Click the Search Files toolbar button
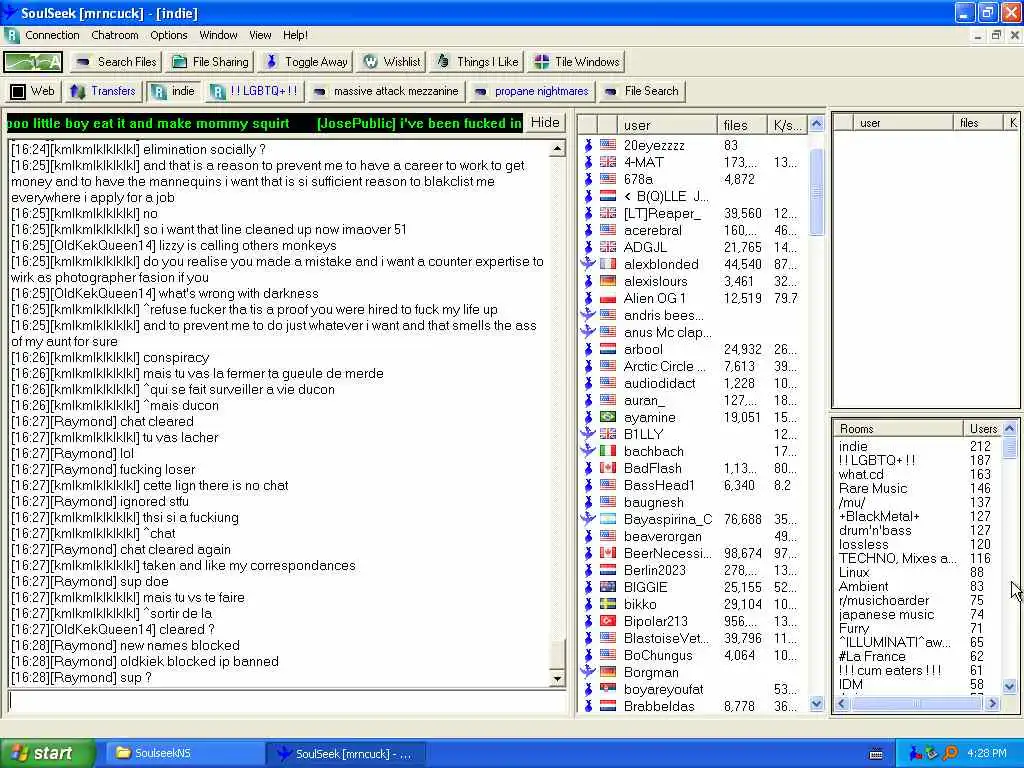Image resolution: width=1024 pixels, height=768 pixels. point(116,62)
